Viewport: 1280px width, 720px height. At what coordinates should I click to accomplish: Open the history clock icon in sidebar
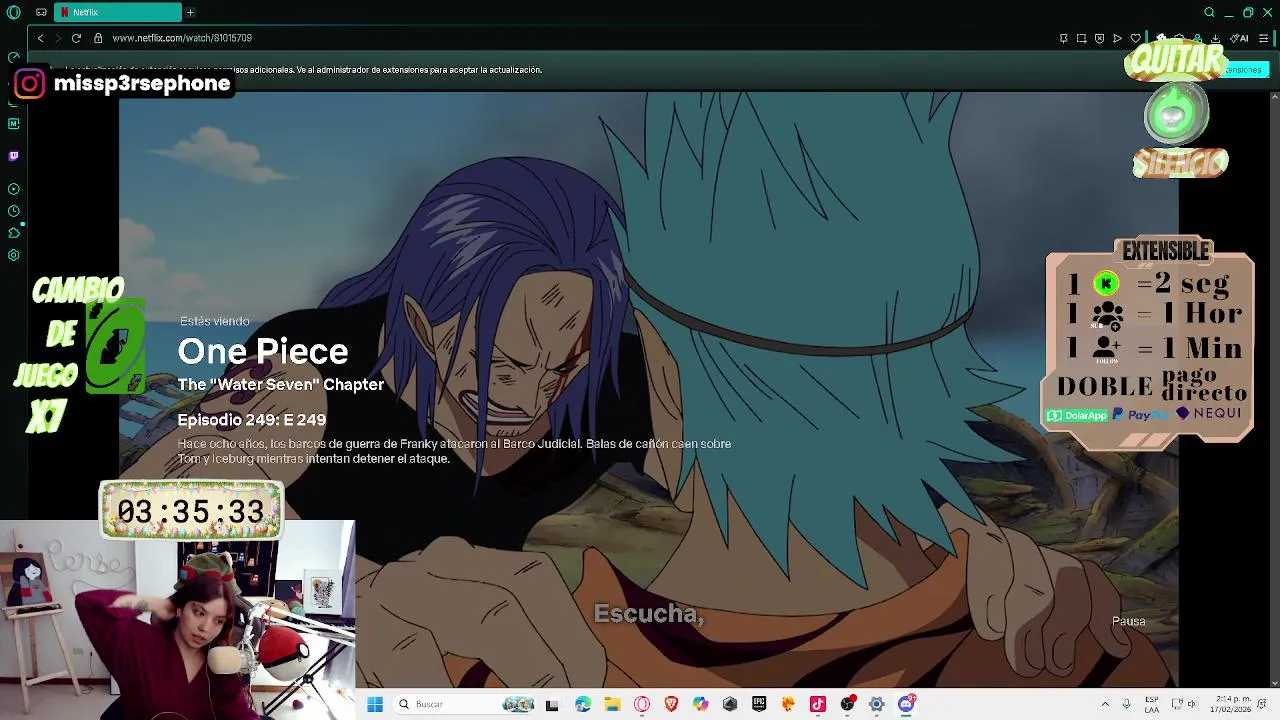(x=13, y=211)
